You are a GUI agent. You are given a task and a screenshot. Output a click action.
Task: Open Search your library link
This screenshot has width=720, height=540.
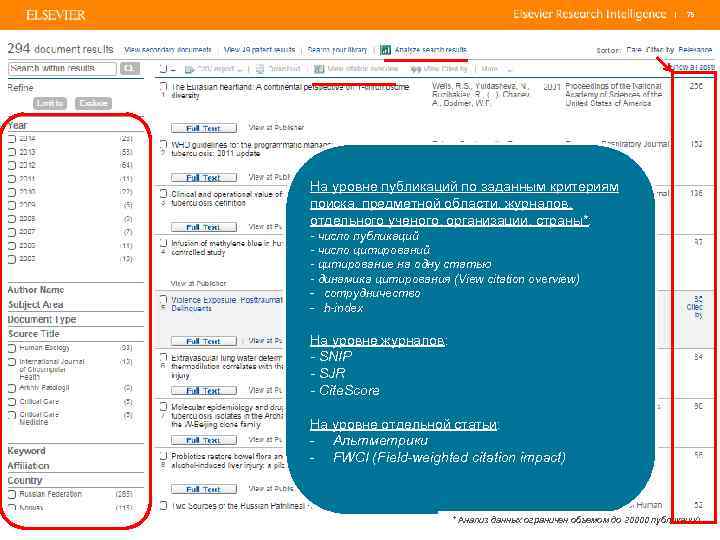point(337,50)
